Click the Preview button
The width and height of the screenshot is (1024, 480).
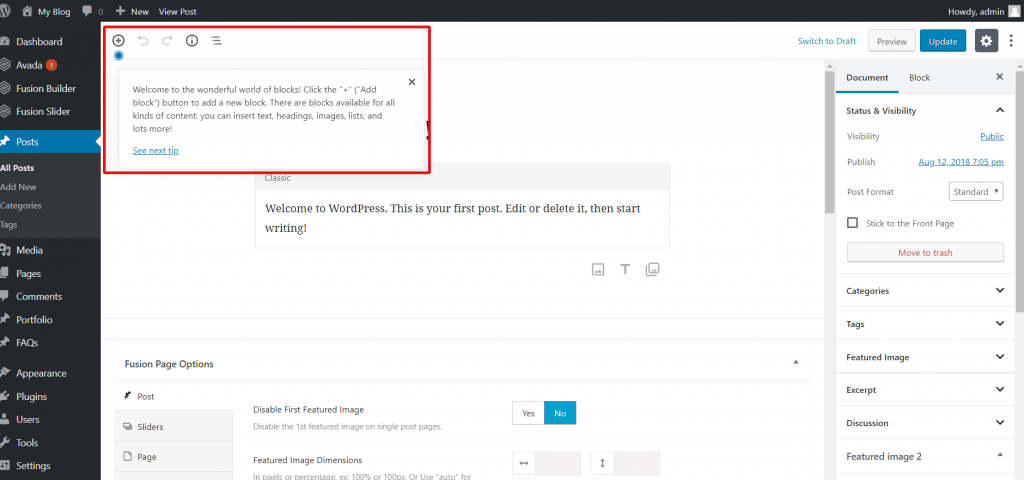coord(891,41)
